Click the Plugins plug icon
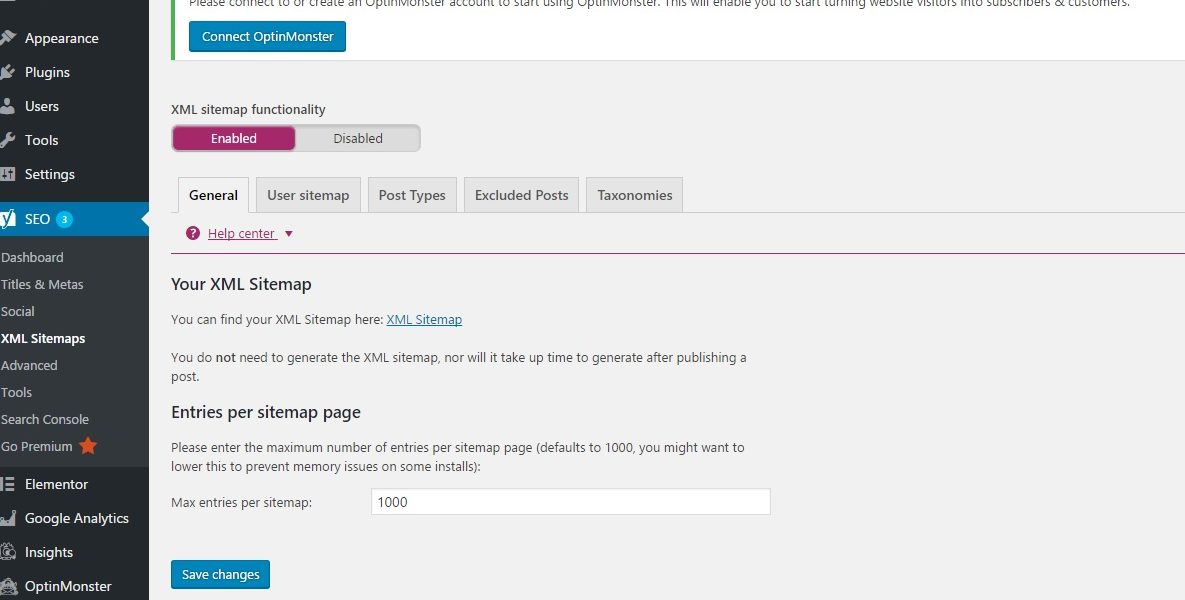The image size is (1185, 600). [8, 72]
